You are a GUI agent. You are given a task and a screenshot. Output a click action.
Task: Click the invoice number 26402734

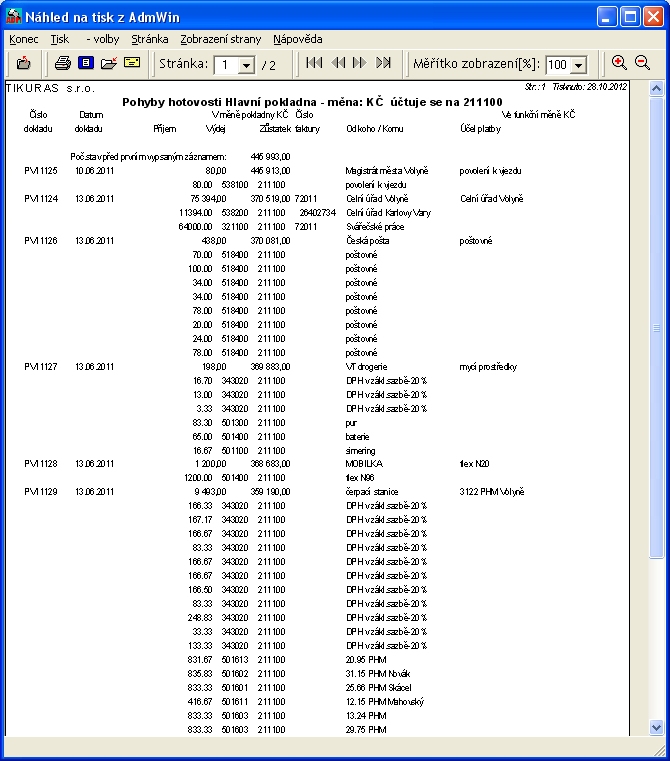(x=318, y=213)
